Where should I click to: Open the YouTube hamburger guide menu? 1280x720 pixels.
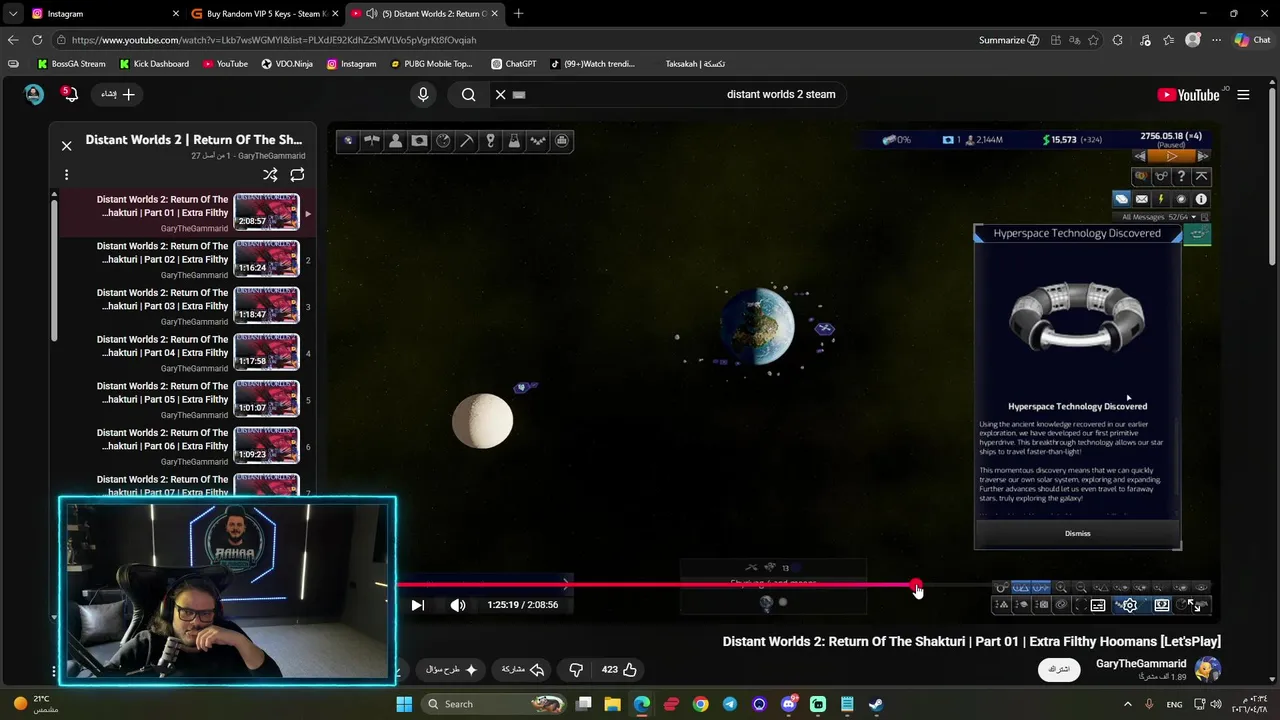(1243, 95)
